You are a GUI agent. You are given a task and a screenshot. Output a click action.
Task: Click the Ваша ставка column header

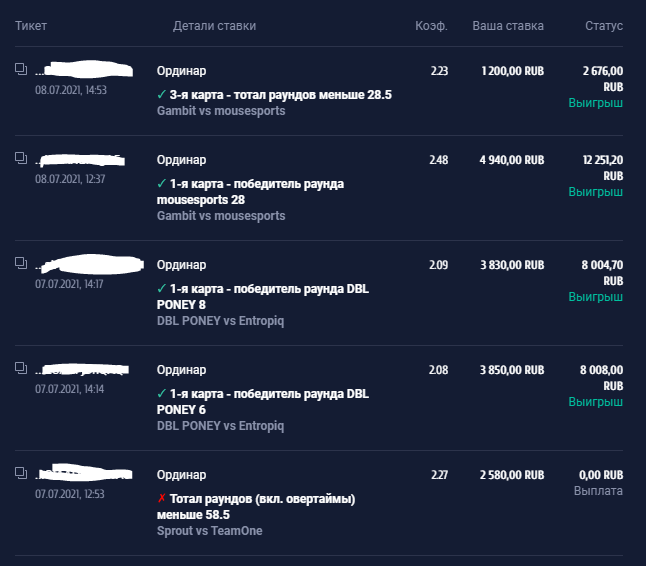coord(508,26)
